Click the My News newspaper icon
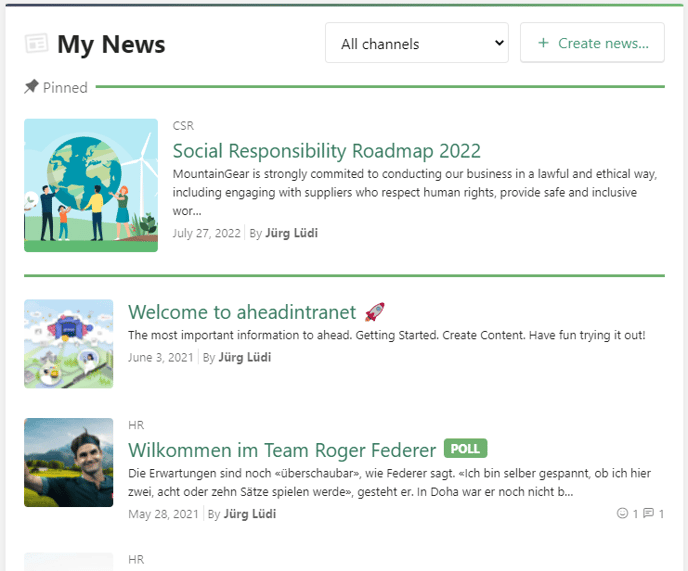This screenshot has width=688, height=571. 36,43
